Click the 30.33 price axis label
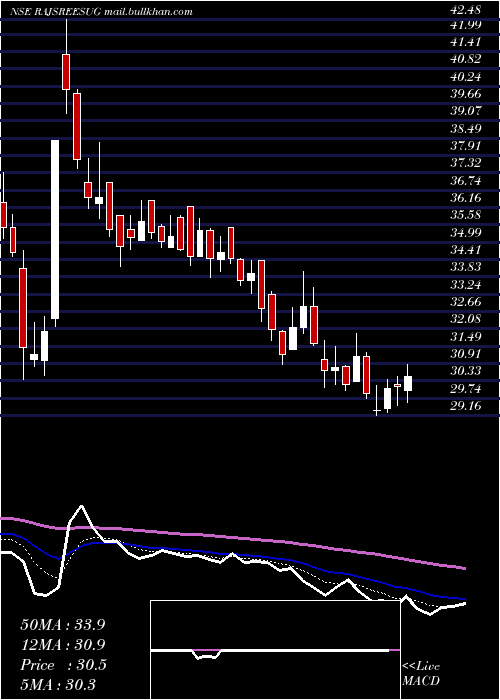This screenshot has width=500, height=700. pyautogui.click(x=465, y=371)
